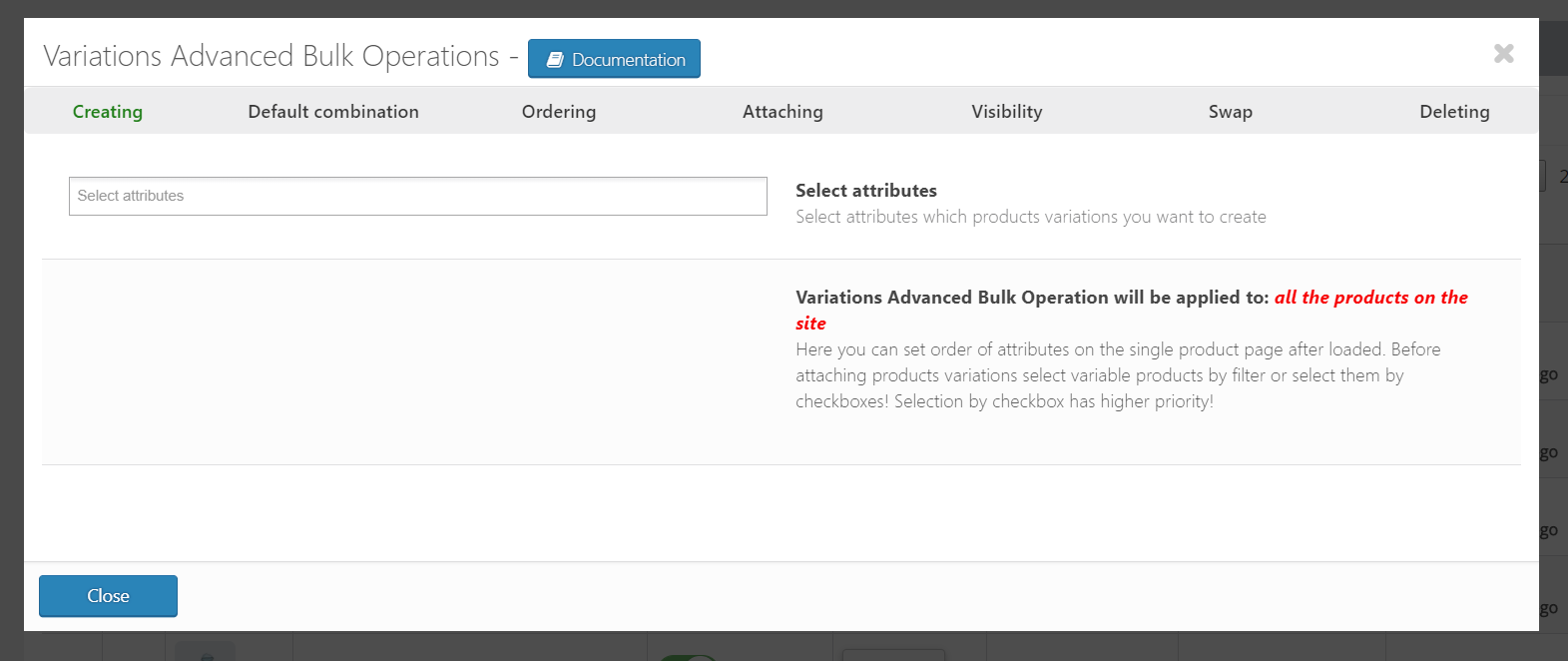Go to the Ordering tab

point(559,112)
